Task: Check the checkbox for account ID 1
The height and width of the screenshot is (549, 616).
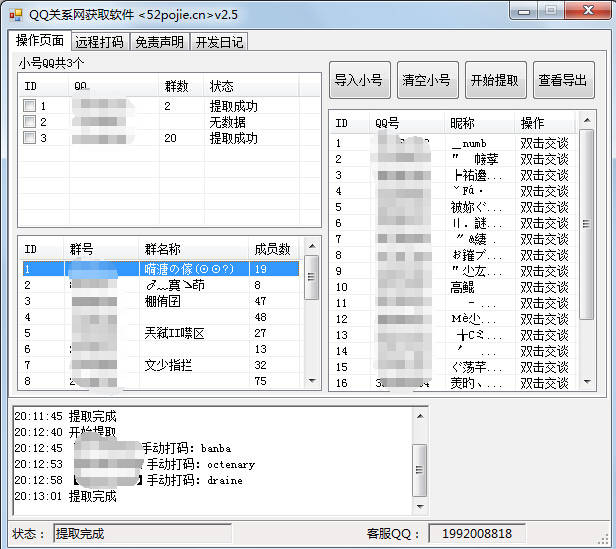Action: click(29, 105)
